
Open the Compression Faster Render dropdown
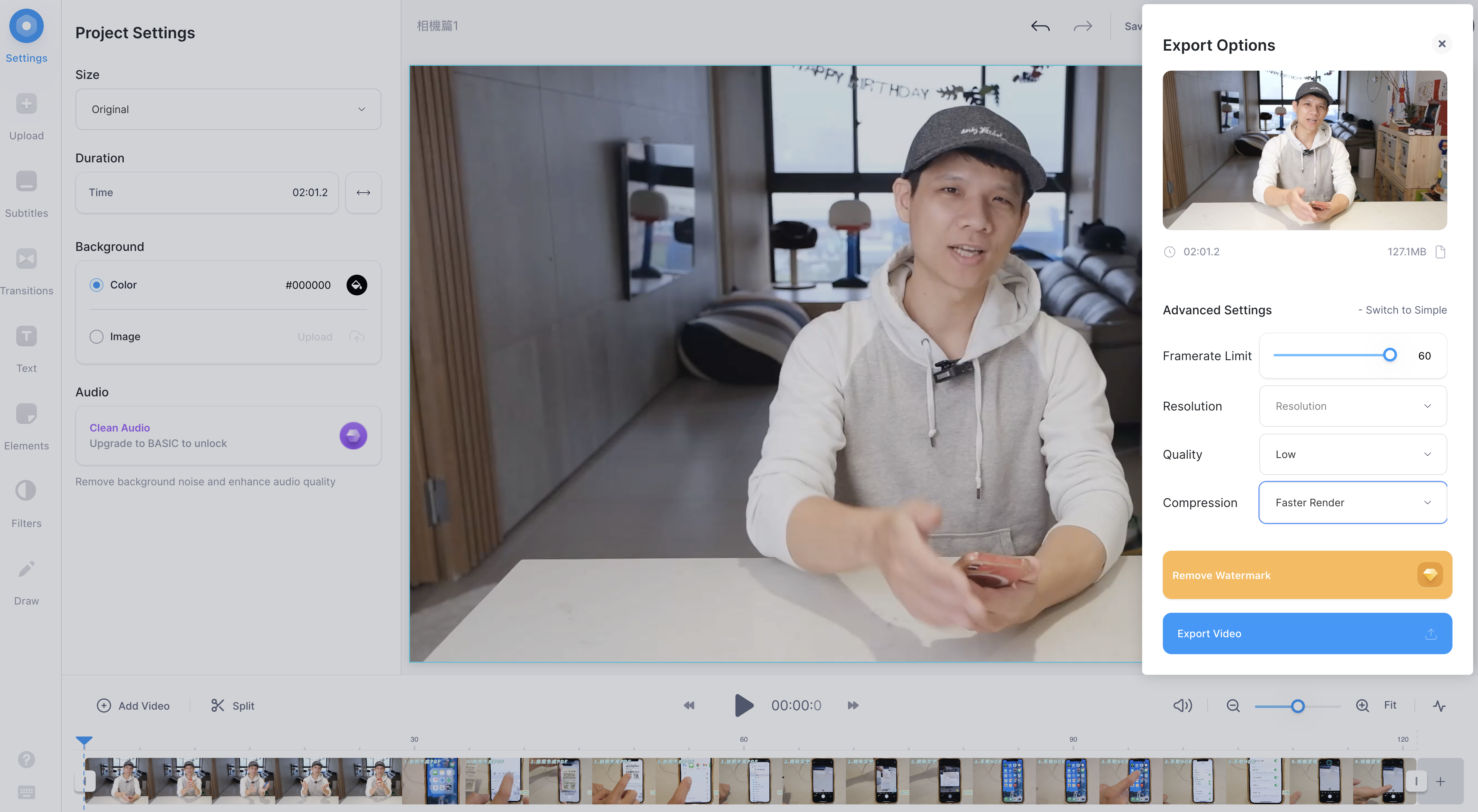pyautogui.click(x=1352, y=503)
